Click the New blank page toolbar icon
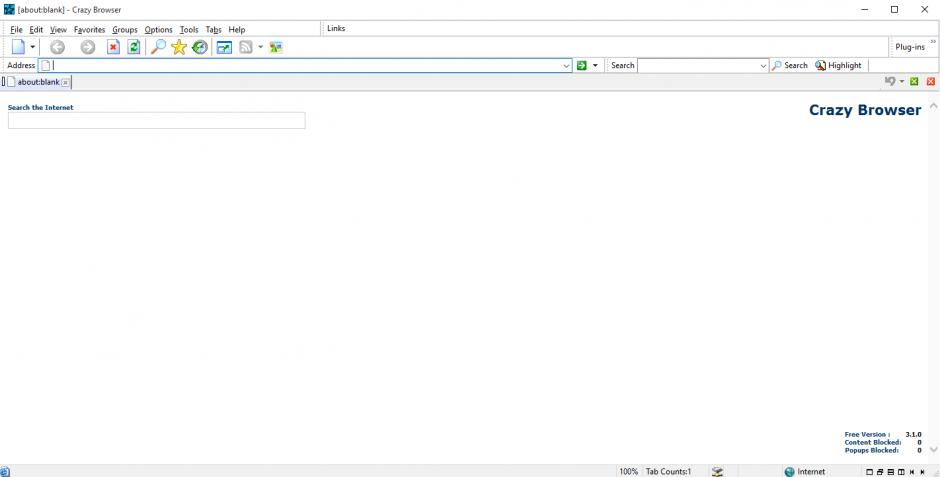Image resolution: width=940 pixels, height=477 pixels. [x=19, y=47]
